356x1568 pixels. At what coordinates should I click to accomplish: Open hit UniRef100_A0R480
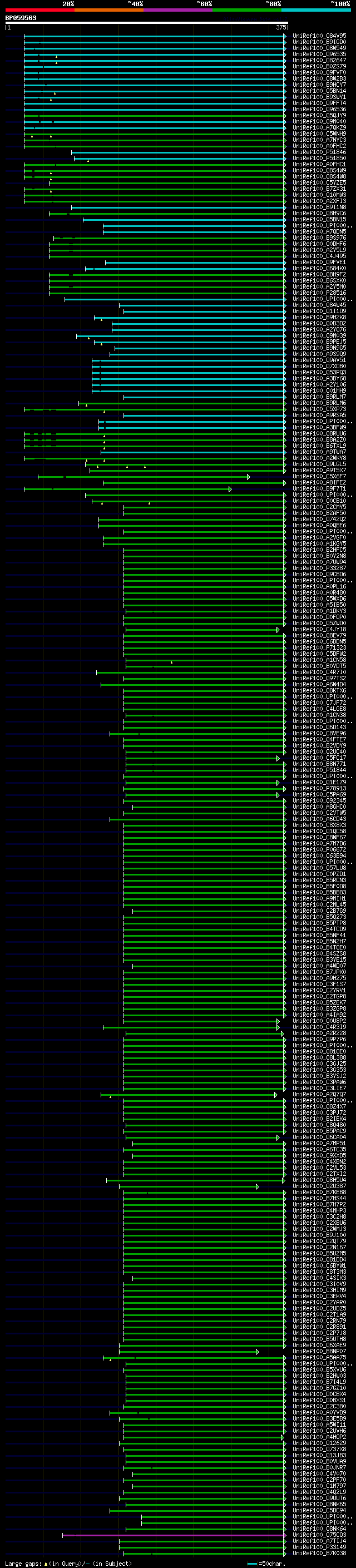click(319, 593)
